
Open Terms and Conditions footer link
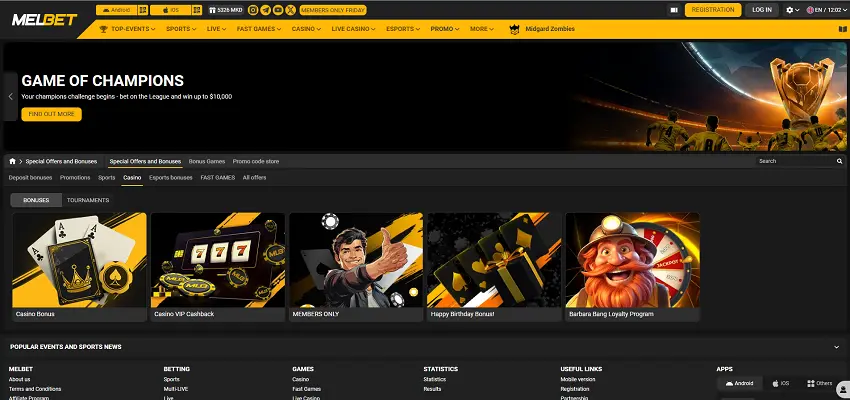pyautogui.click(x=35, y=389)
